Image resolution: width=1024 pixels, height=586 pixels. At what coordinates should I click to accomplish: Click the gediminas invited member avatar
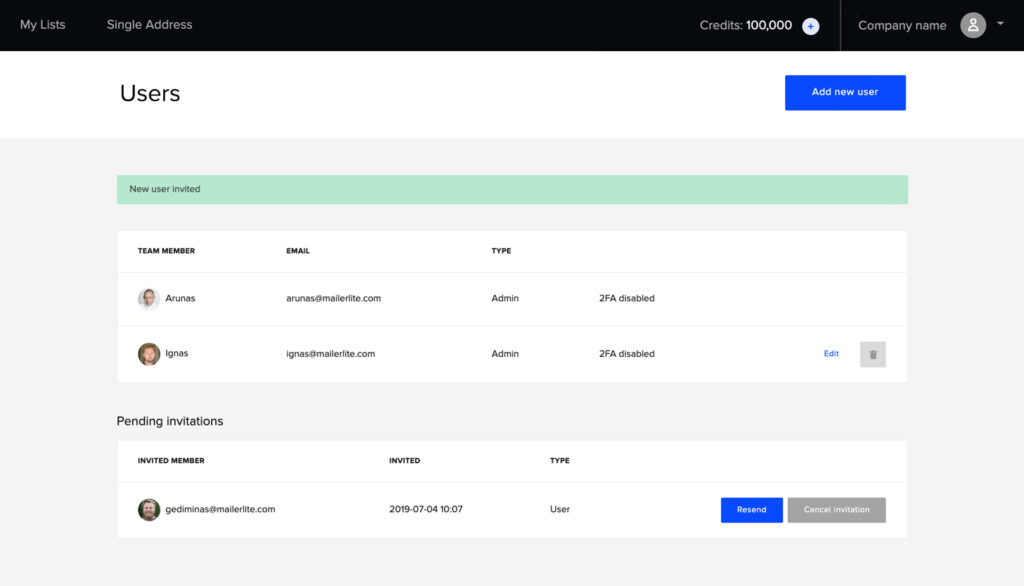tap(149, 510)
